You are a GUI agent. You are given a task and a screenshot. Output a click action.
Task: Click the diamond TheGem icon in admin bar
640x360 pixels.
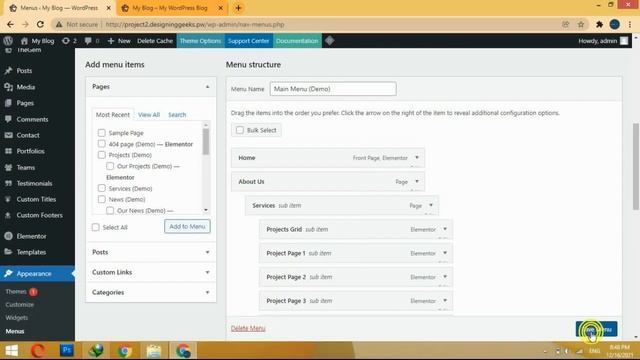330,41
